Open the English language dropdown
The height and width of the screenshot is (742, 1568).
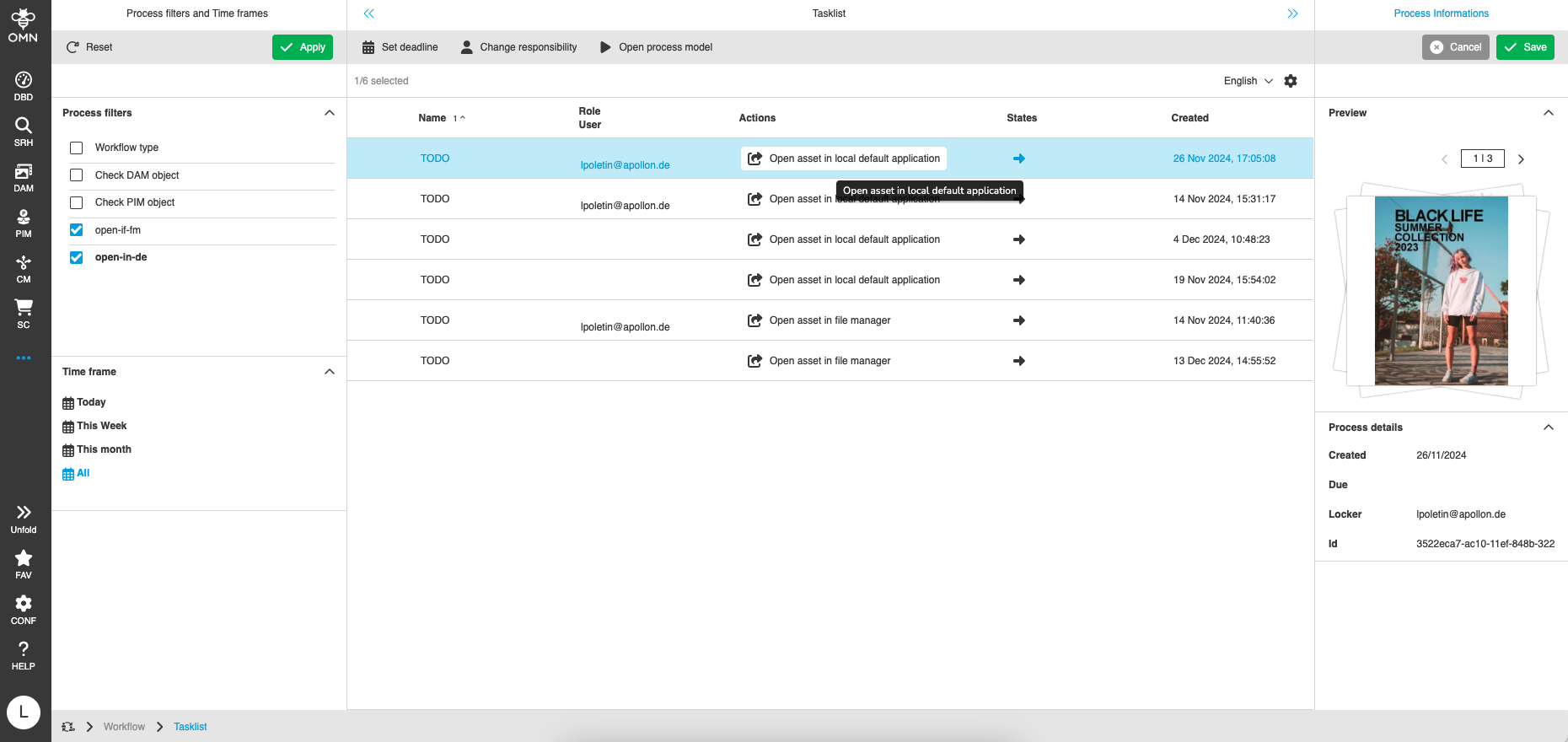tap(1248, 81)
